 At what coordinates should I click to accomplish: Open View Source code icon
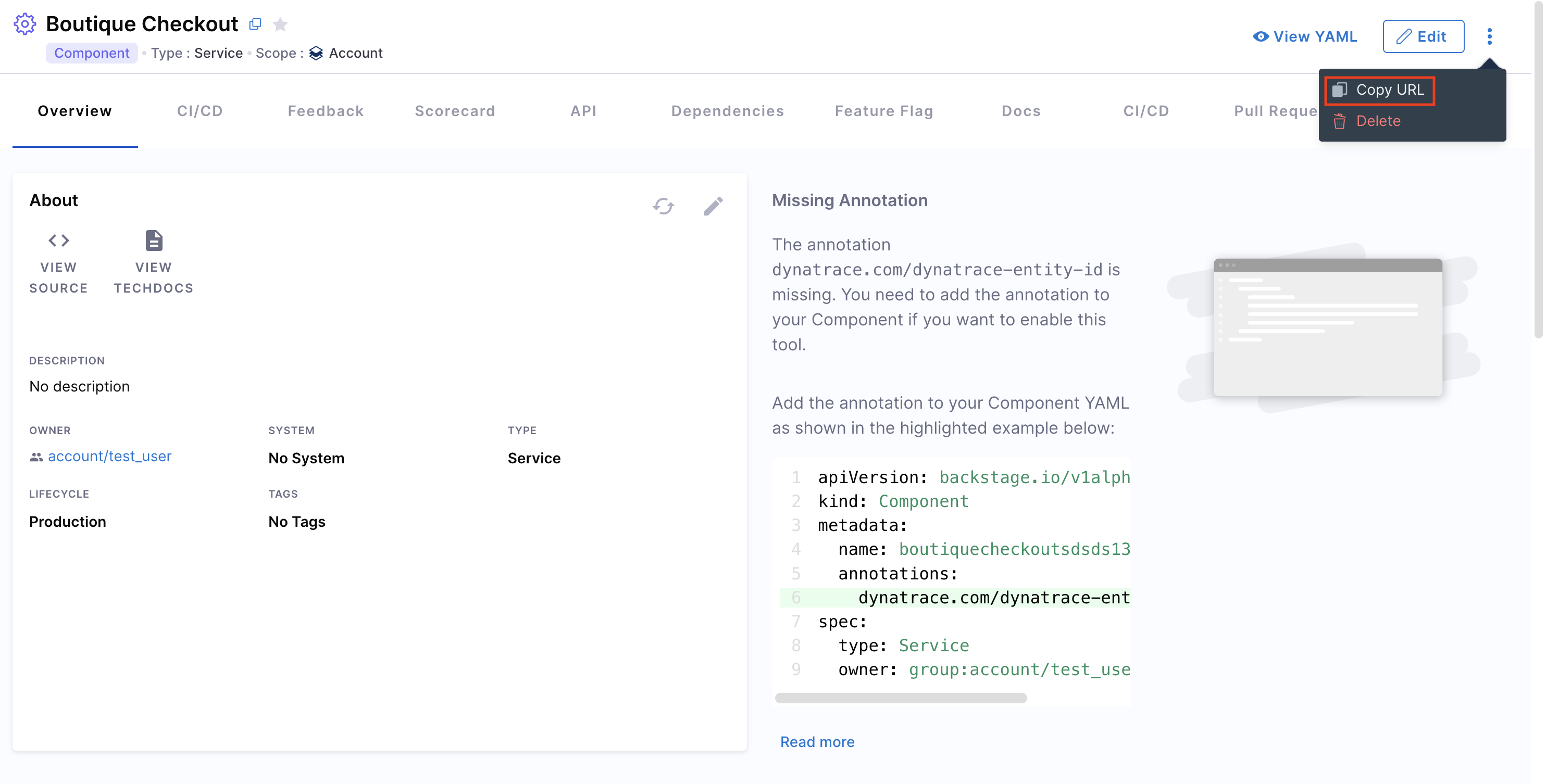coord(59,241)
